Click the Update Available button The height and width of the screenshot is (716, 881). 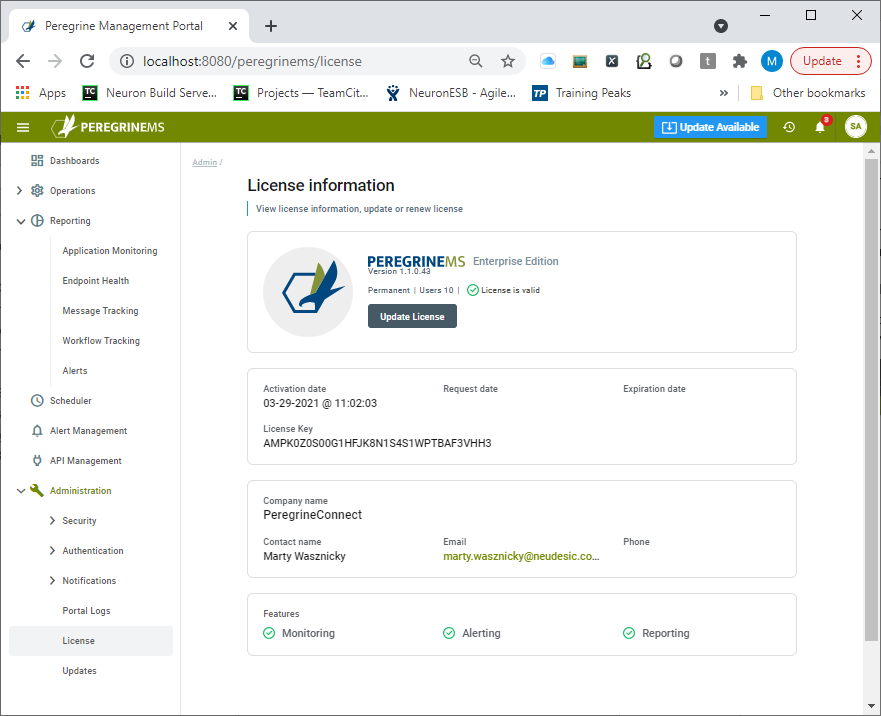click(x=710, y=127)
